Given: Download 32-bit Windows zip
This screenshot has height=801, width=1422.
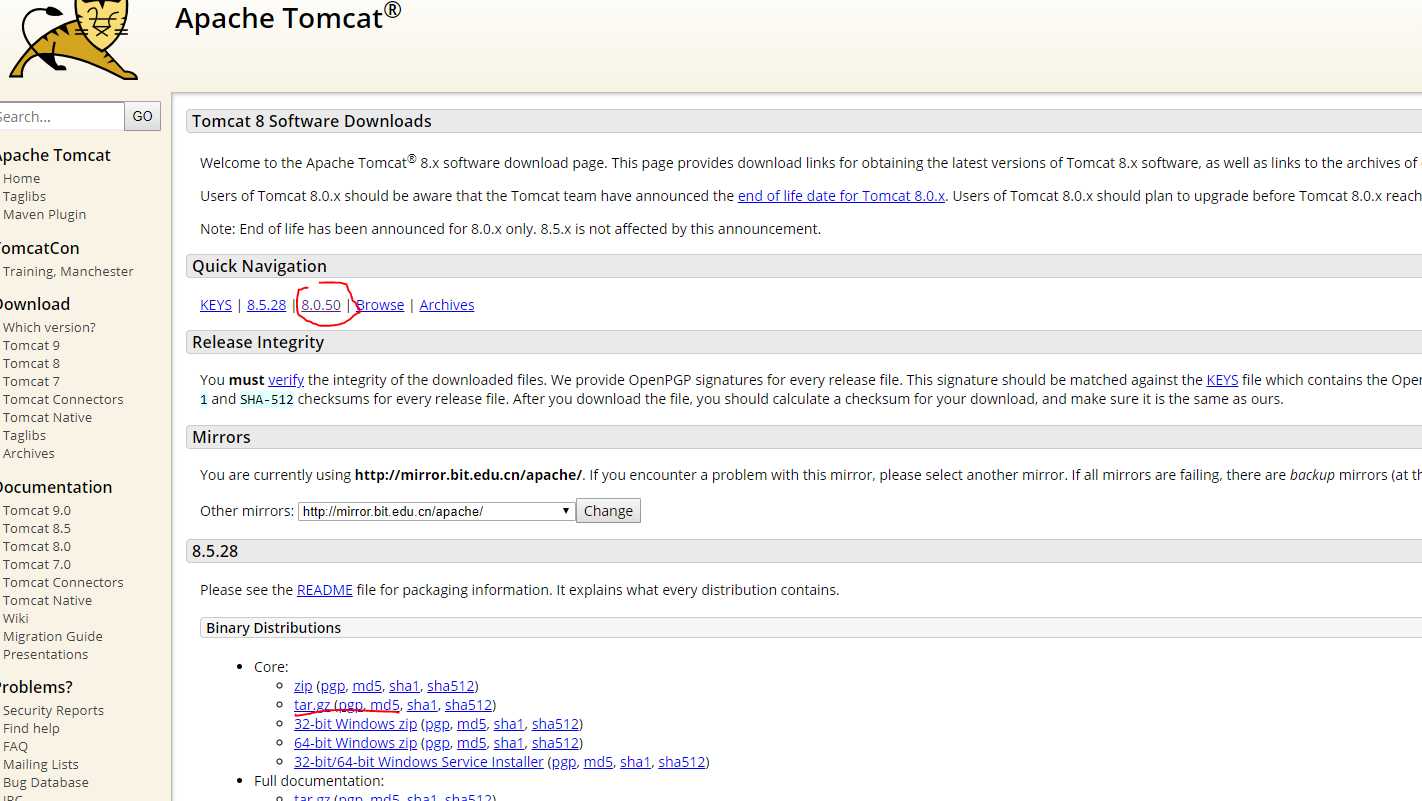Looking at the screenshot, I should point(356,724).
